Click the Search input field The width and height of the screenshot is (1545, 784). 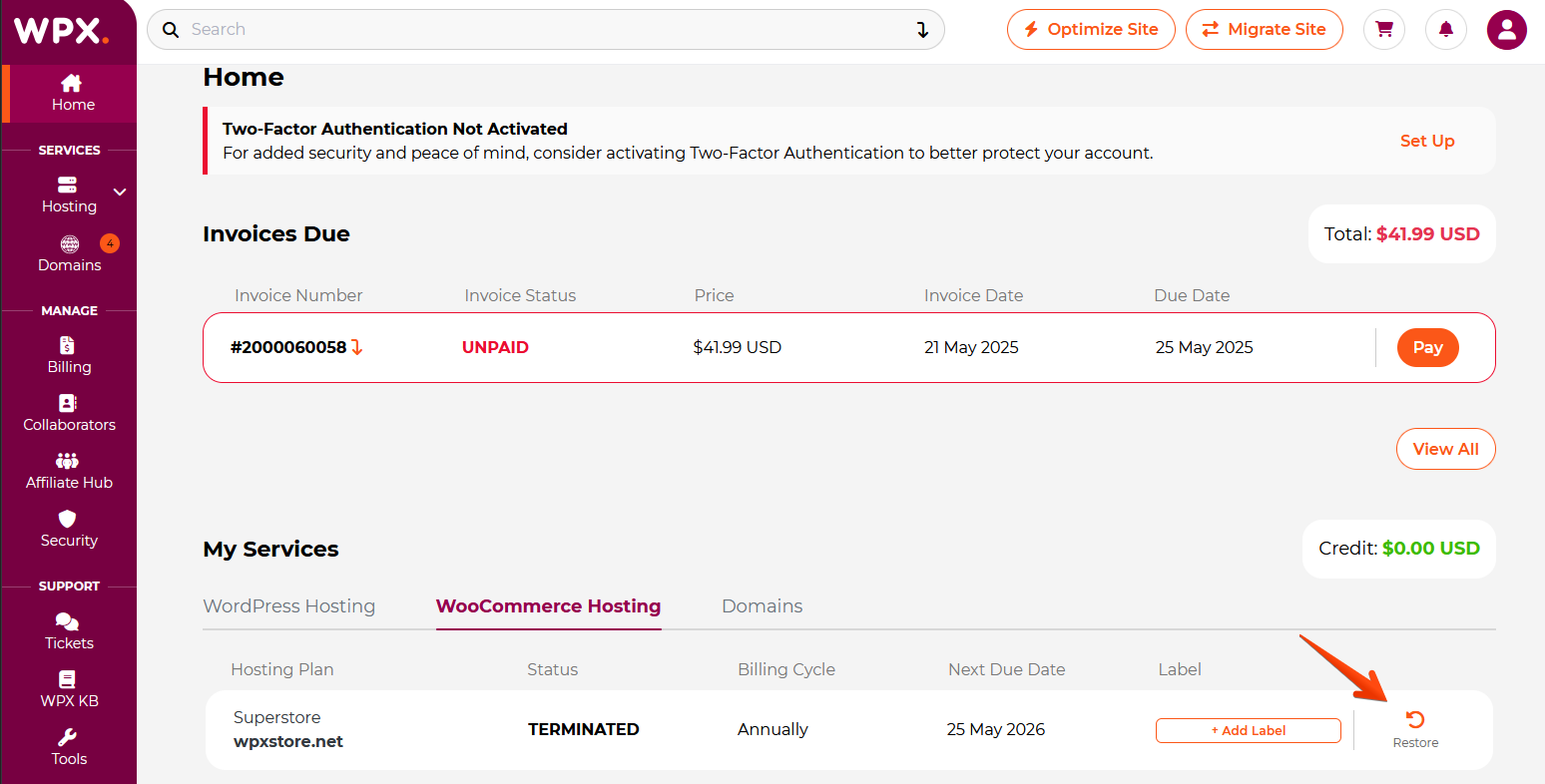point(539,30)
